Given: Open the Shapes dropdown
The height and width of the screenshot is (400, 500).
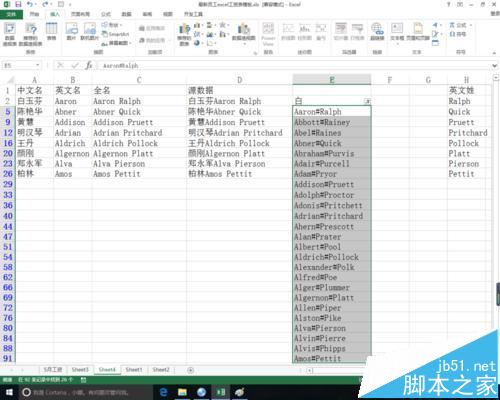Looking at the screenshot, I should (x=112, y=25).
